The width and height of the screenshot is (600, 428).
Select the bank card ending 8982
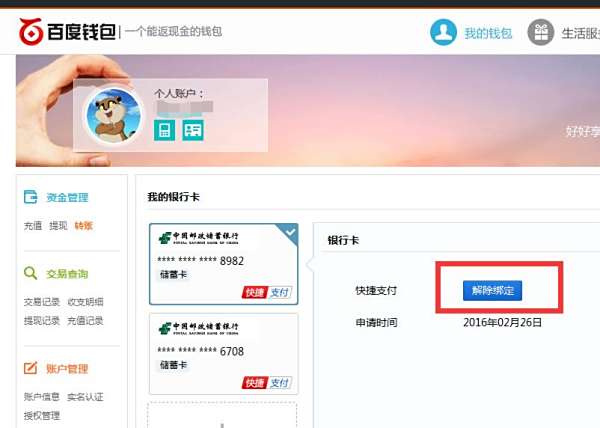click(223, 264)
